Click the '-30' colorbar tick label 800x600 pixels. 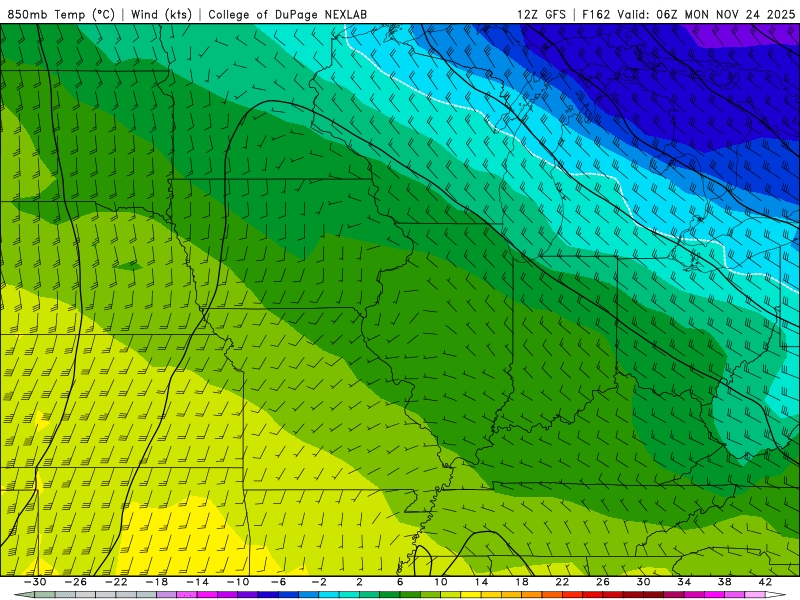(35, 582)
